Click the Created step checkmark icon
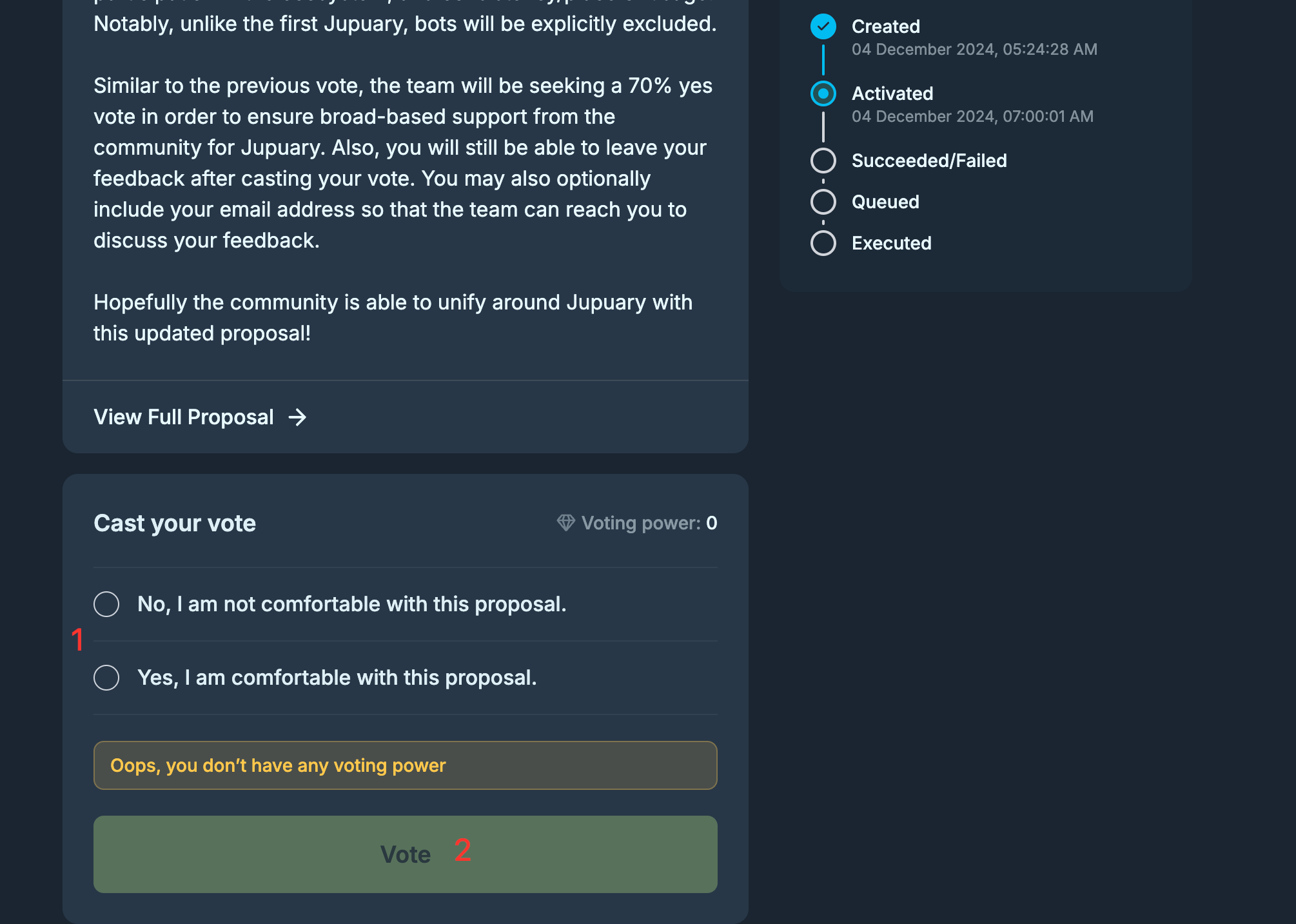Viewport: 1296px width, 924px height. tap(823, 26)
